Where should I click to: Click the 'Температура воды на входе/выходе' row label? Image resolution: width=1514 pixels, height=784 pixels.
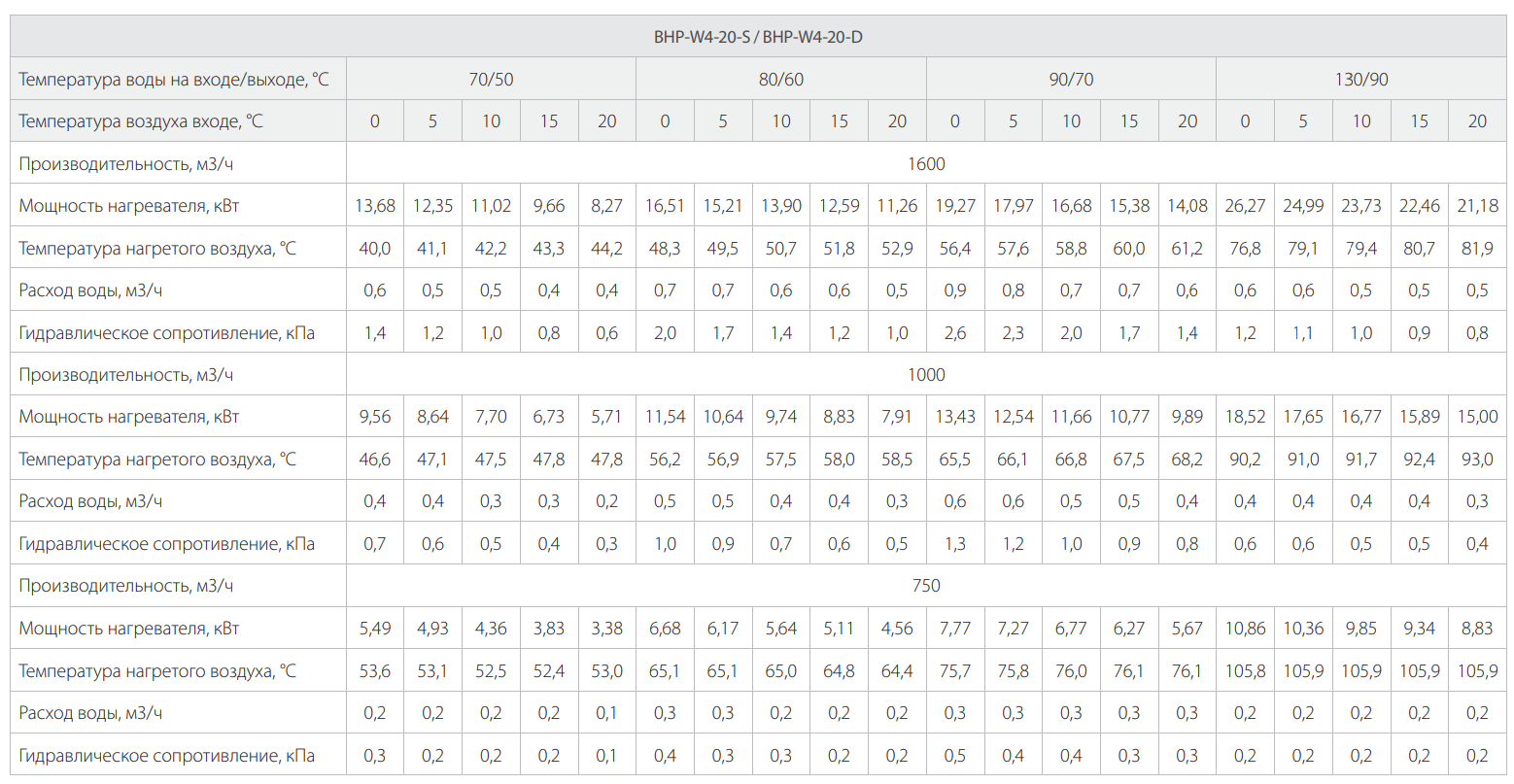(174, 79)
